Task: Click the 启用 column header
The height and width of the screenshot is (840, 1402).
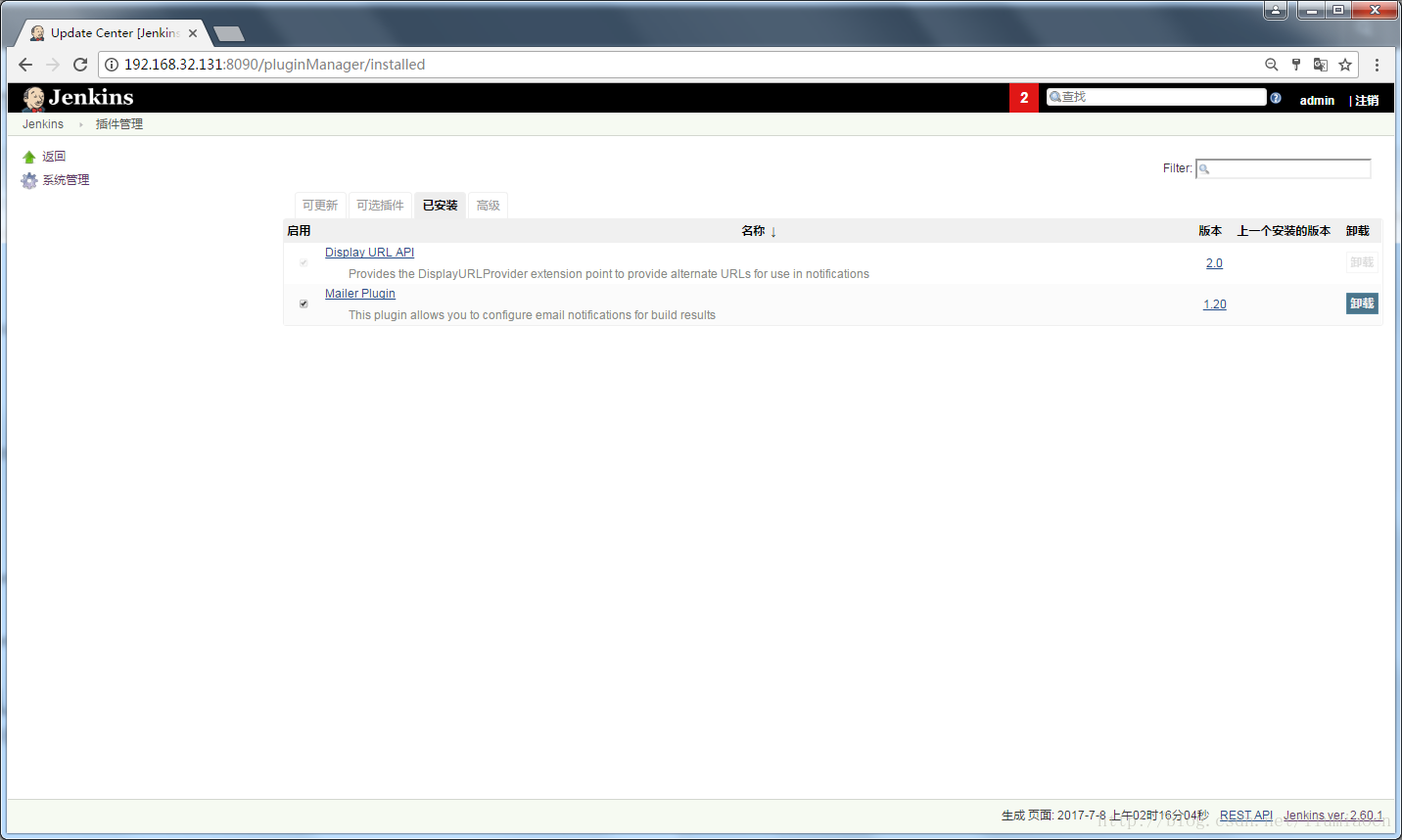Action: pos(299,231)
